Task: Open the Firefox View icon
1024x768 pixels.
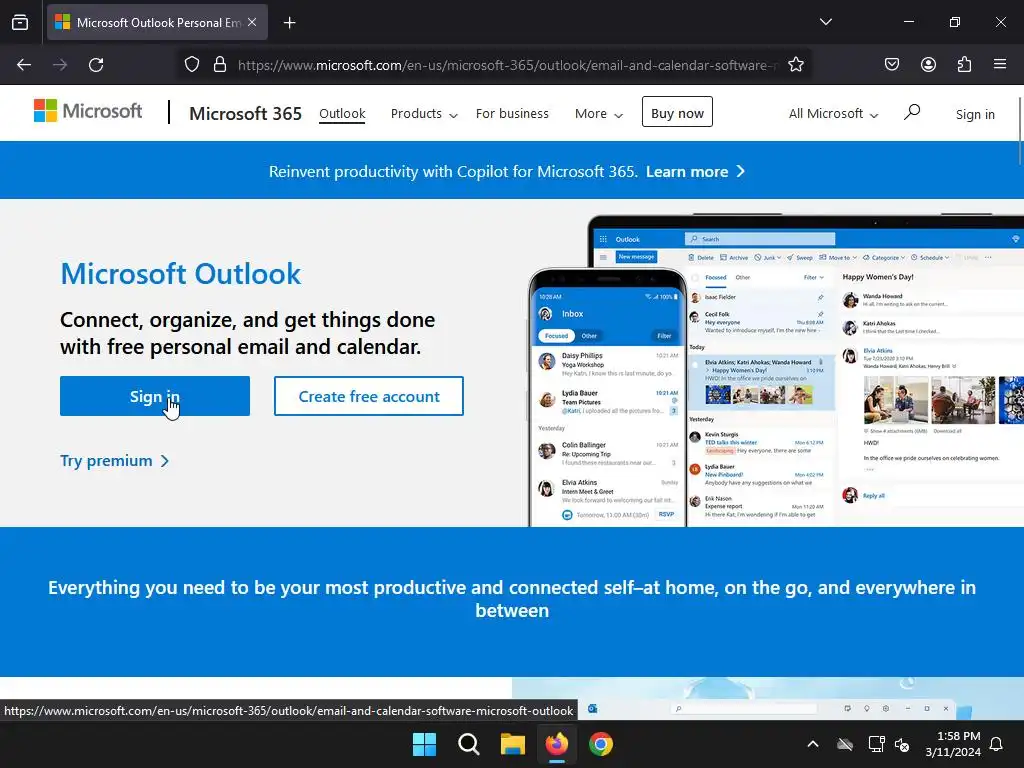Action: [x=20, y=22]
